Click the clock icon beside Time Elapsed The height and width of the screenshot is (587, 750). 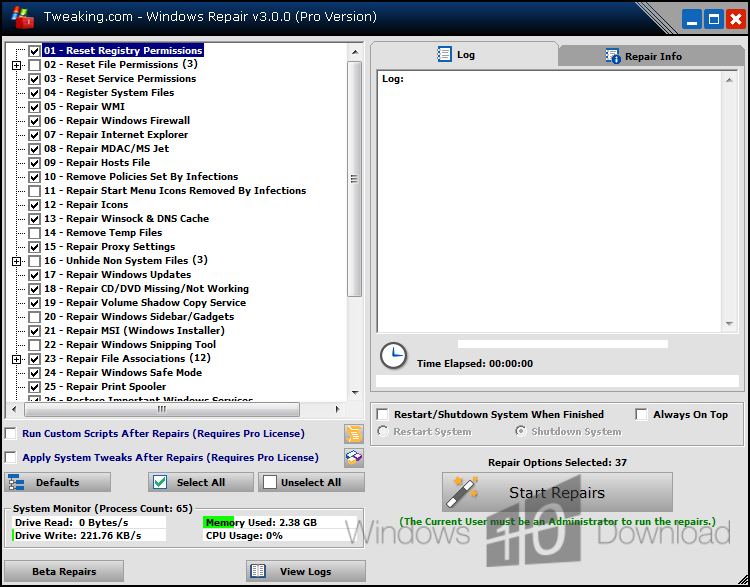point(393,355)
